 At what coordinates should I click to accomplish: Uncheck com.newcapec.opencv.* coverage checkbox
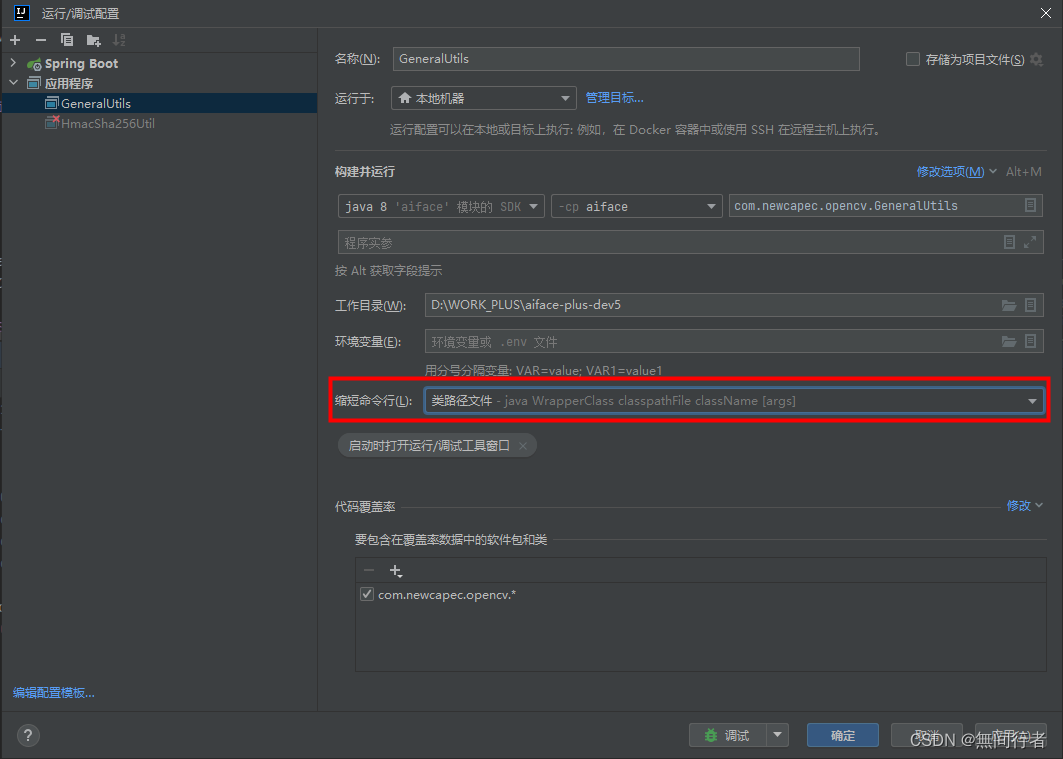[x=367, y=594]
